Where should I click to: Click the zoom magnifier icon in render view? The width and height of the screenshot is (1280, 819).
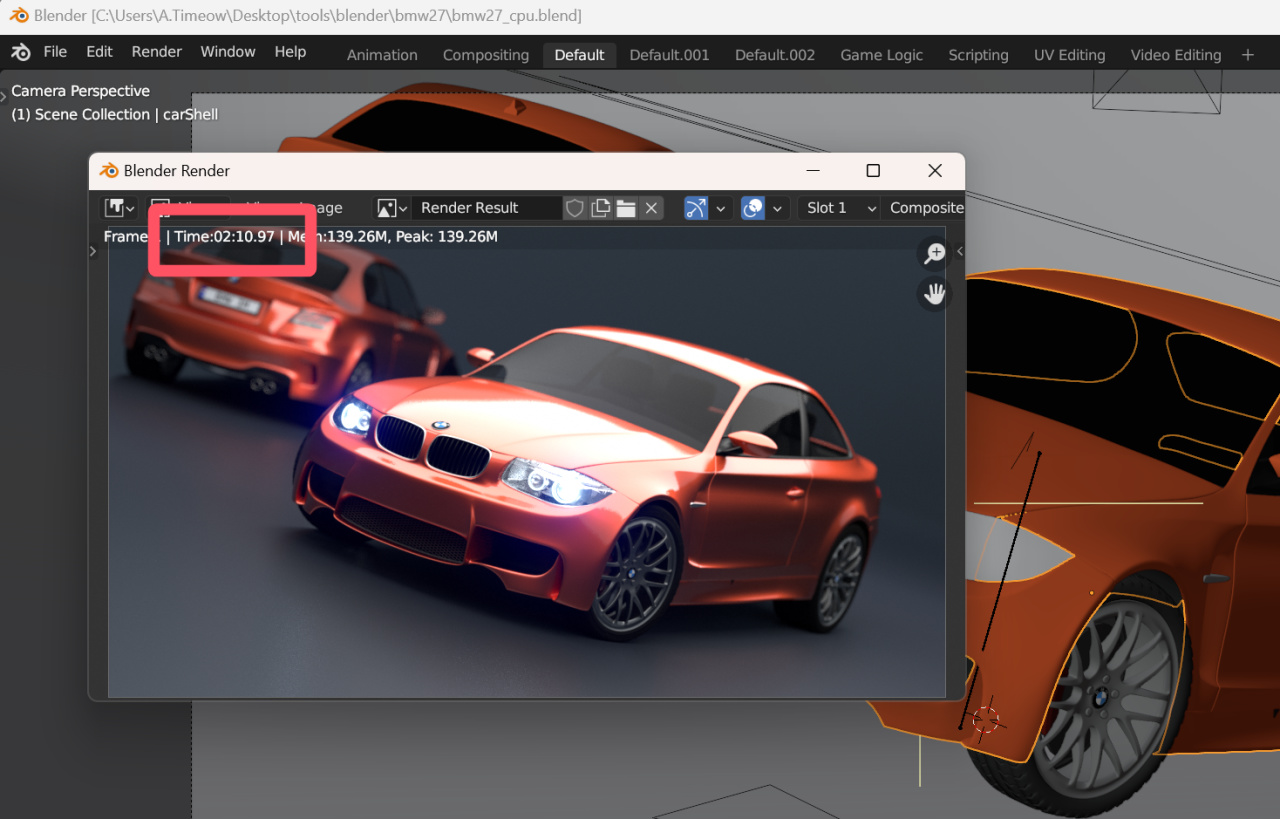pyautogui.click(x=934, y=254)
